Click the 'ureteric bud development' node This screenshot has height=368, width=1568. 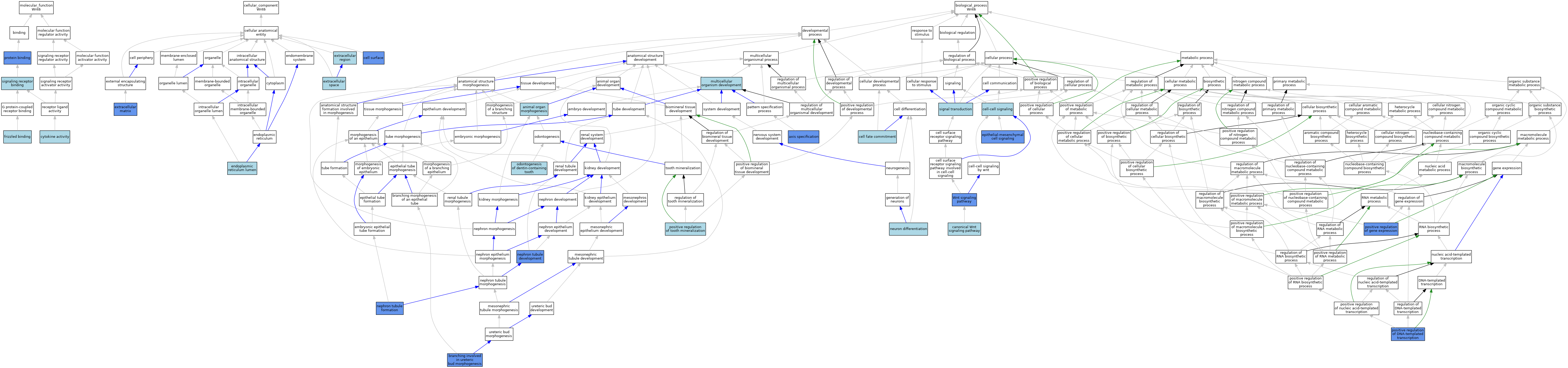coord(541,308)
